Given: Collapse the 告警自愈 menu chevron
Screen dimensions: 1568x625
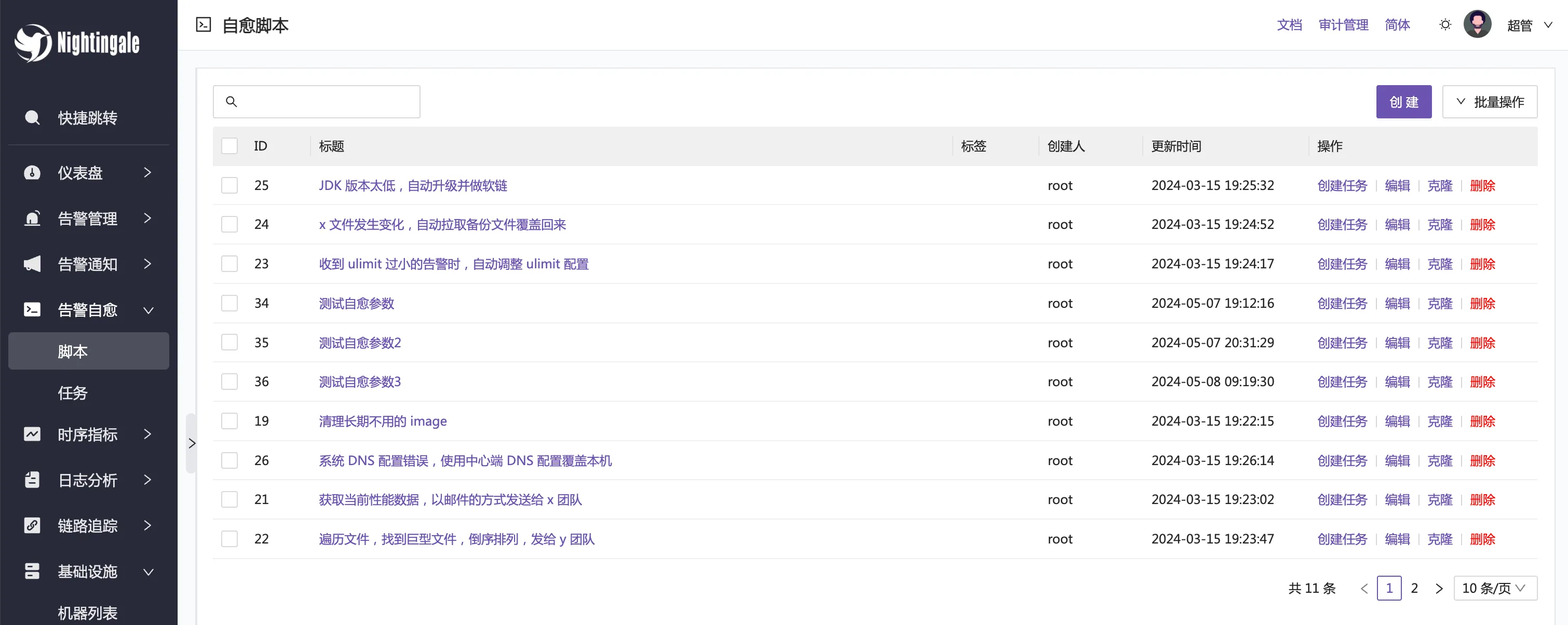Looking at the screenshot, I should tap(148, 310).
